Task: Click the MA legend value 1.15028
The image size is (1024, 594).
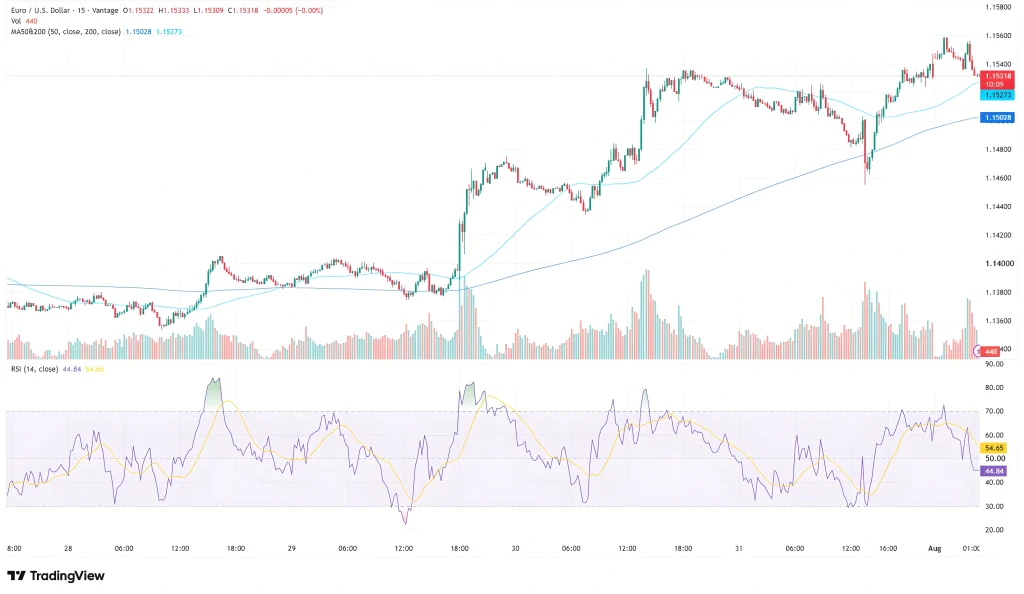Action: (138, 31)
